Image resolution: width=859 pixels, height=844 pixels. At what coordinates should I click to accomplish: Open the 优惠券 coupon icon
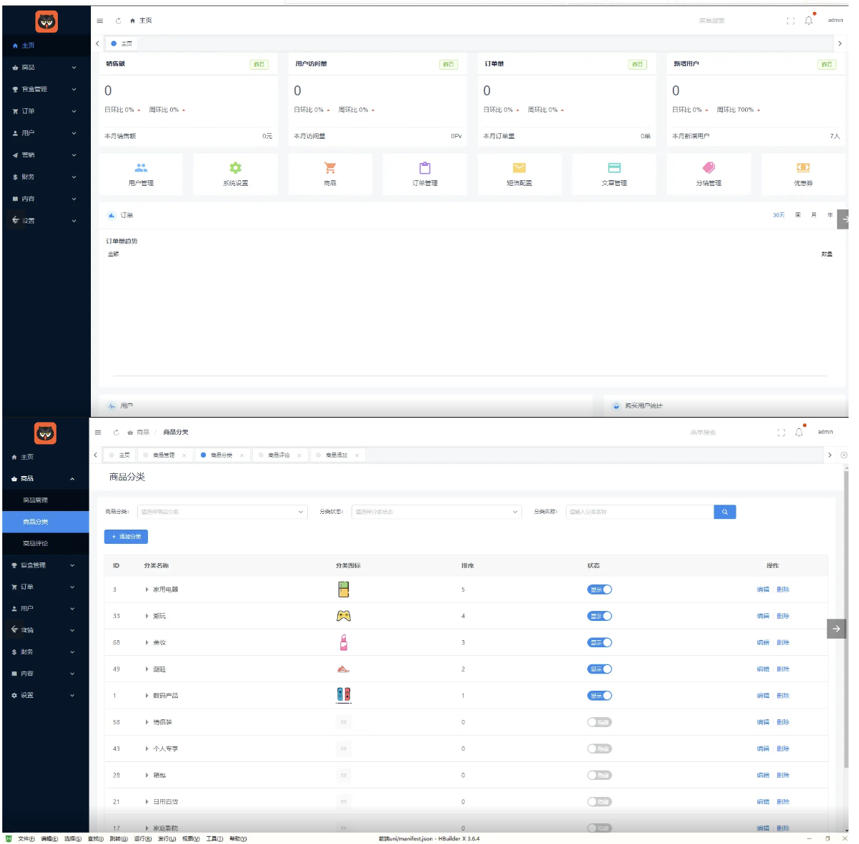click(802, 168)
